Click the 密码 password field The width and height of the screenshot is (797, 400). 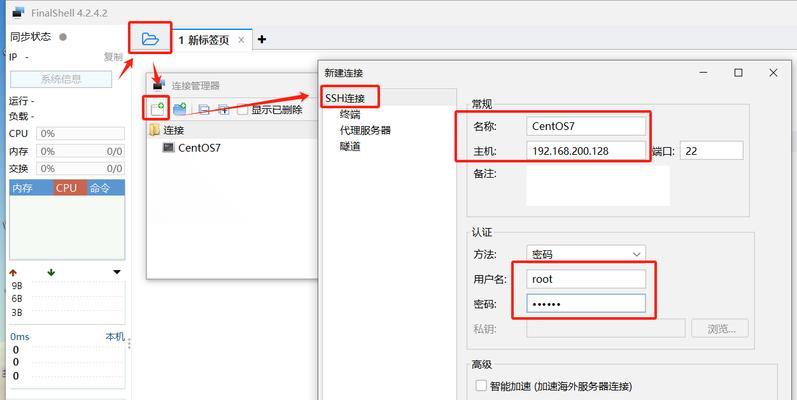[586, 303]
